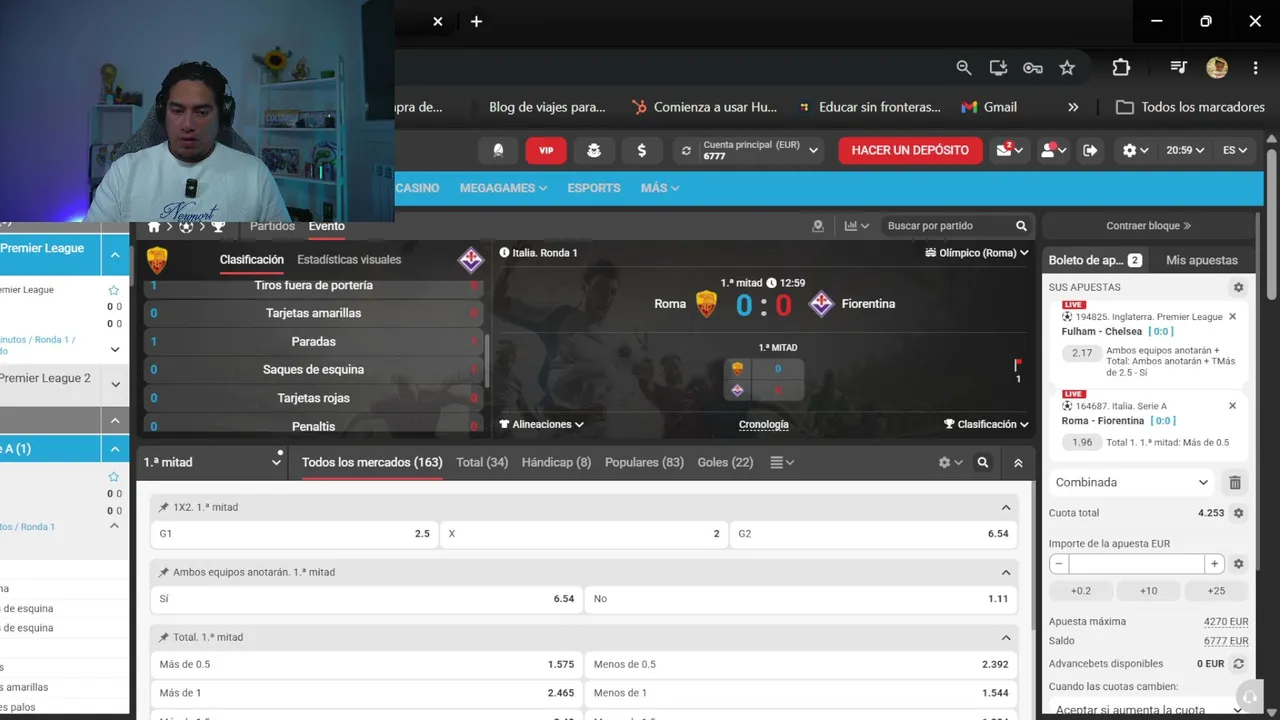
Task: Click HACER UN DEPÓSITO button
Action: [910, 150]
